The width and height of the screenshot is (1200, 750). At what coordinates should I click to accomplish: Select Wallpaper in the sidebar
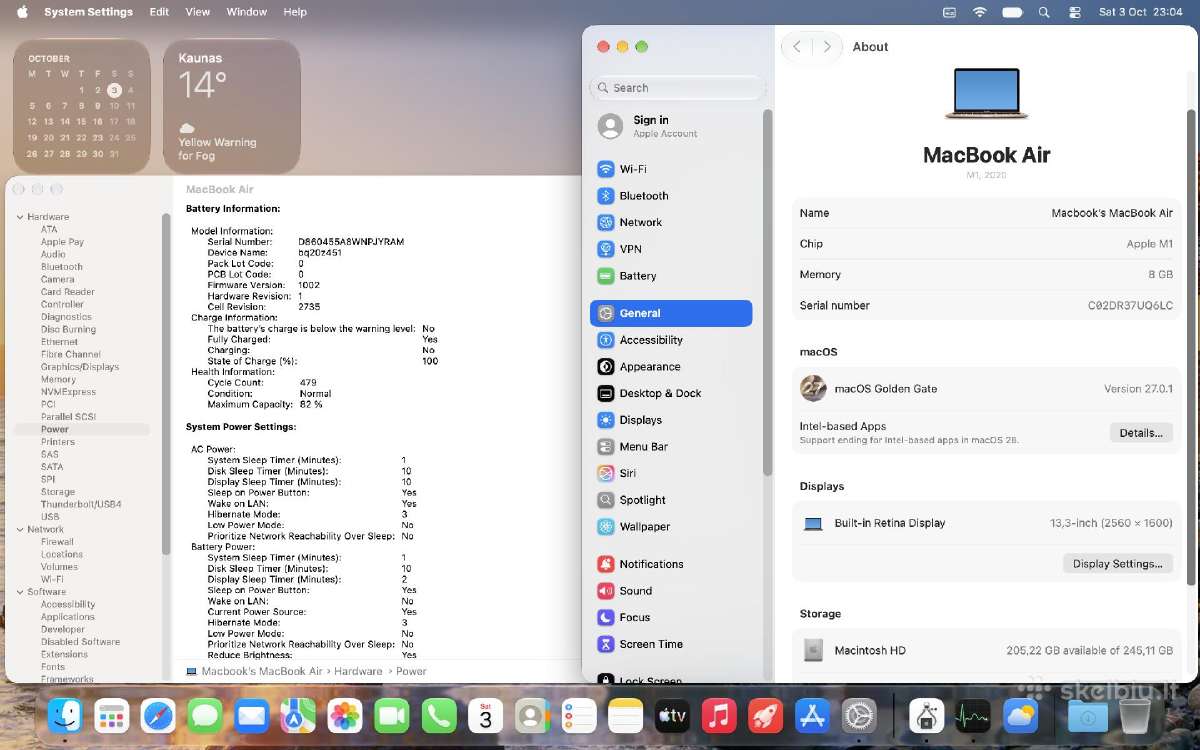(x=671, y=527)
